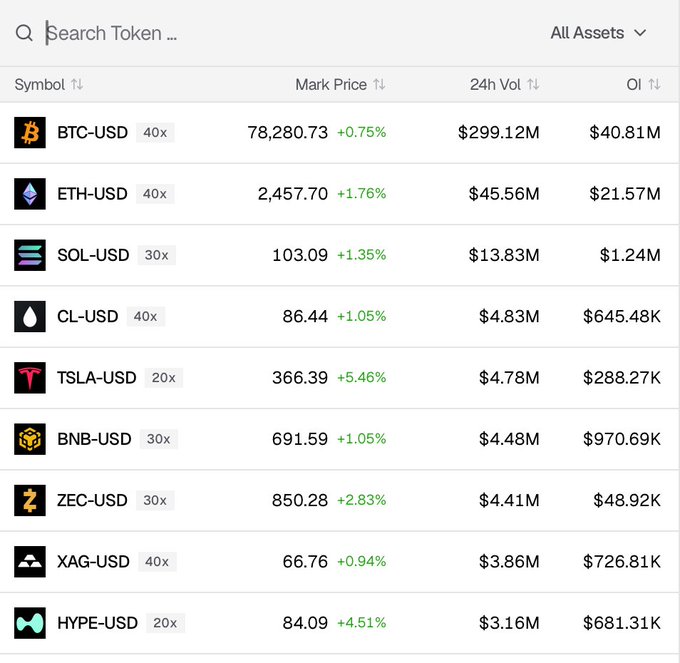
Task: Click the 20x badge next to HYPE-USD
Action: pos(165,623)
